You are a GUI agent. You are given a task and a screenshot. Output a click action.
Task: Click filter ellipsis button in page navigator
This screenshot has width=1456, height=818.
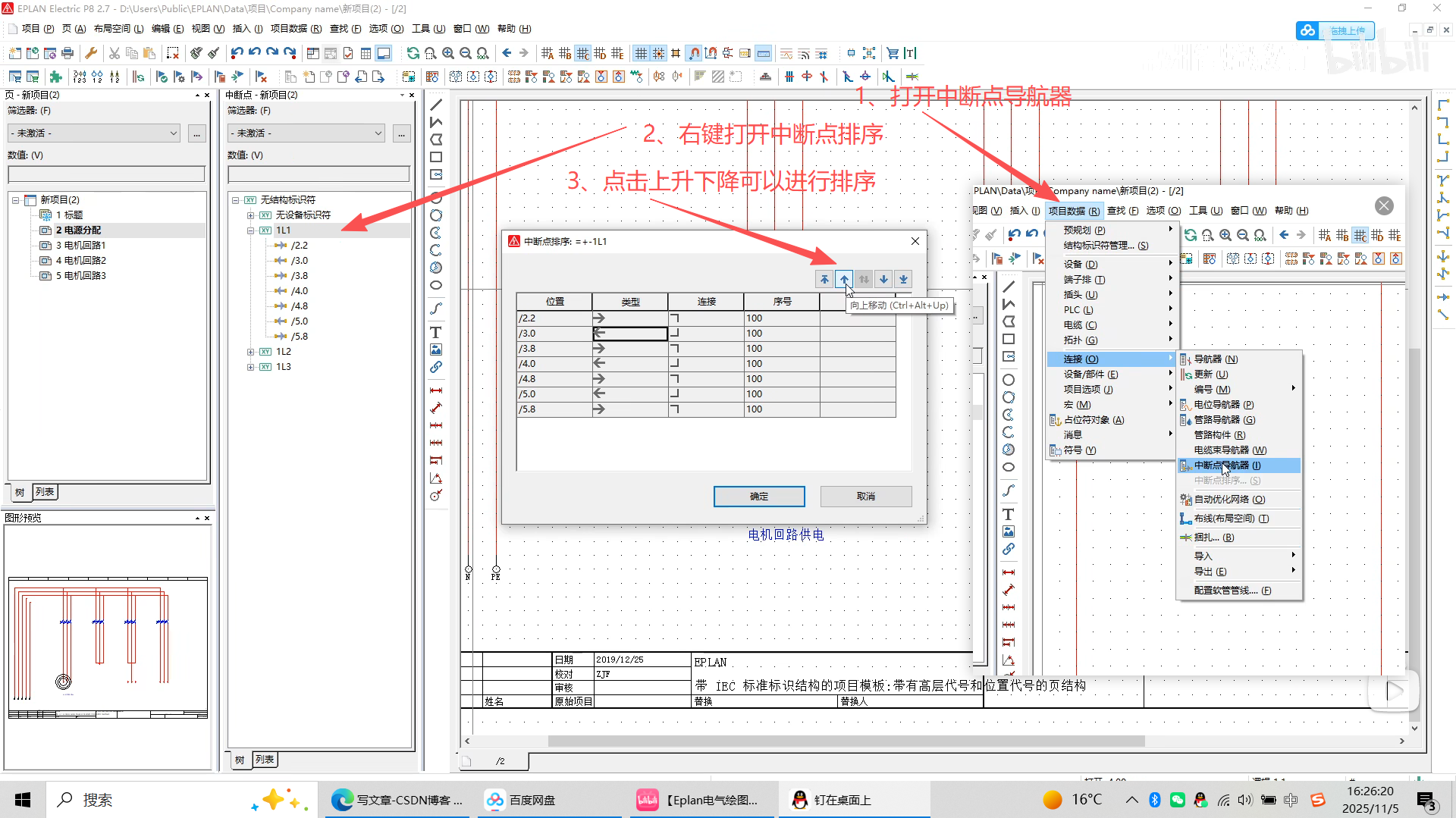tap(197, 133)
